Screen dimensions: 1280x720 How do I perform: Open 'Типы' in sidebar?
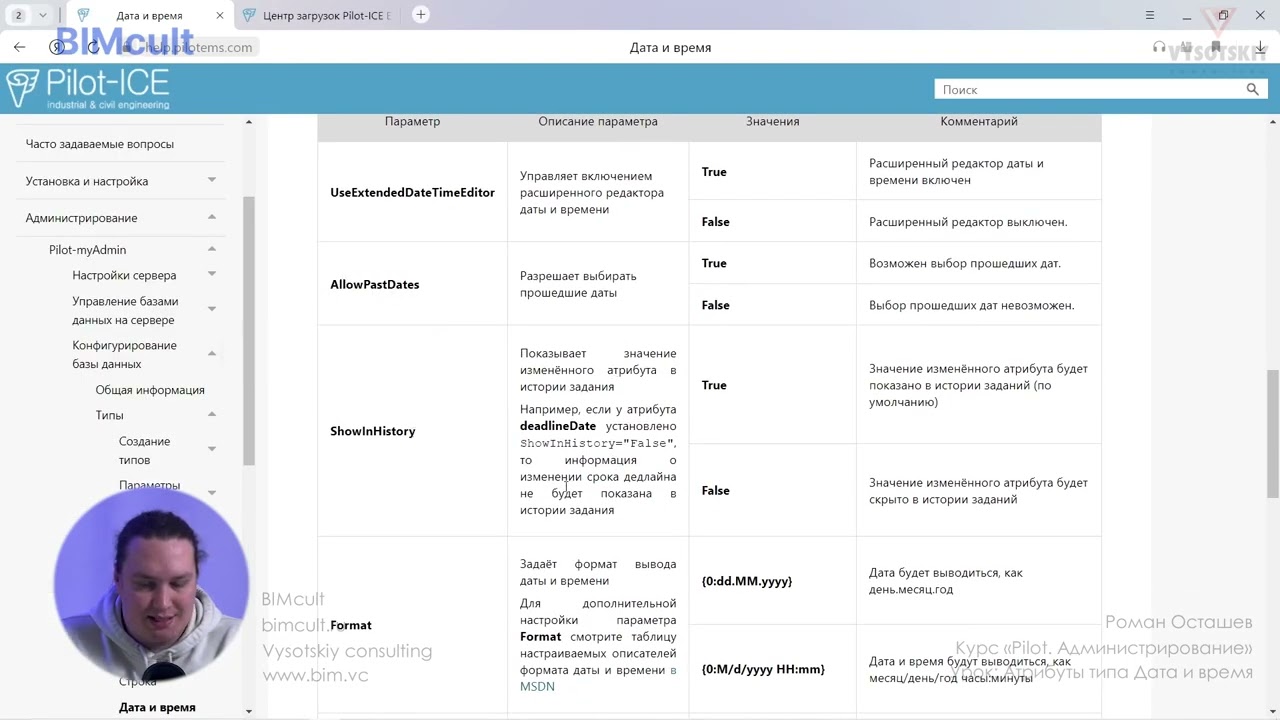tap(110, 415)
